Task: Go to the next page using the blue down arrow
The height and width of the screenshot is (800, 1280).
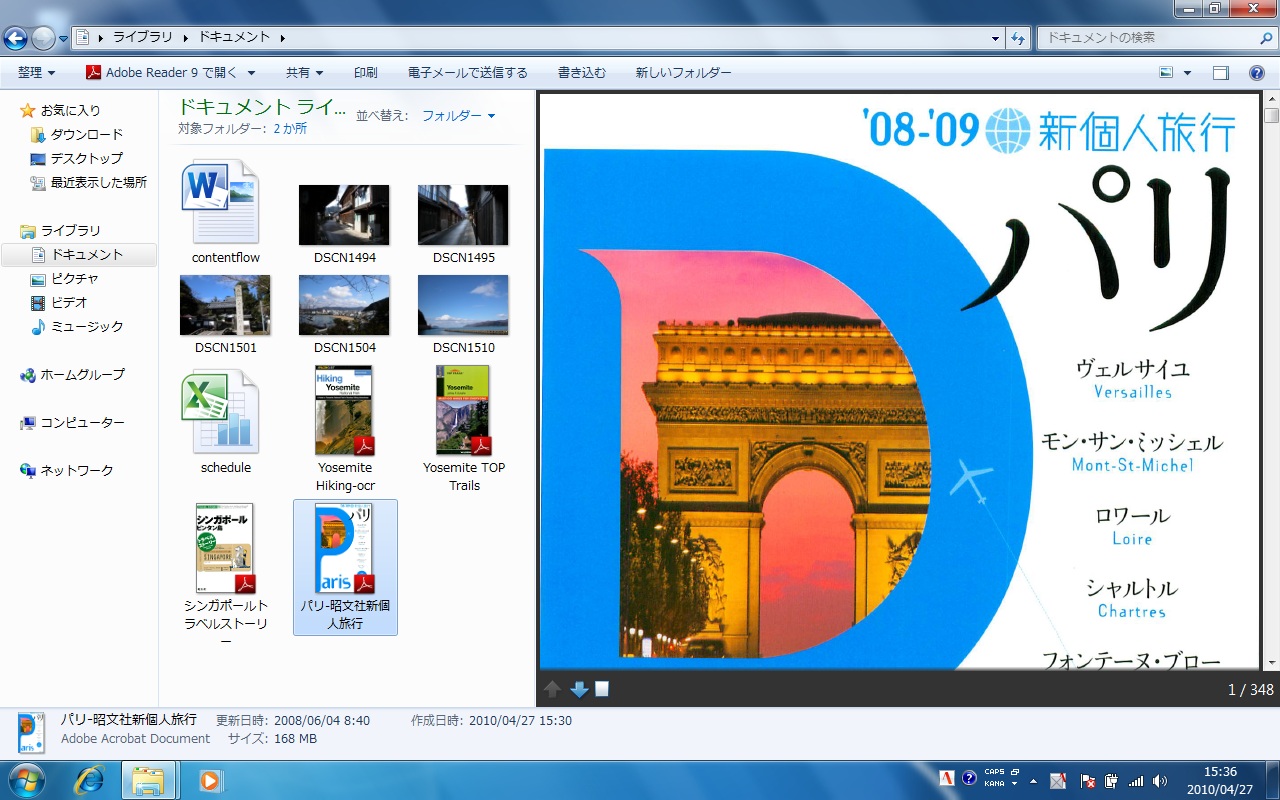Action: click(x=578, y=688)
